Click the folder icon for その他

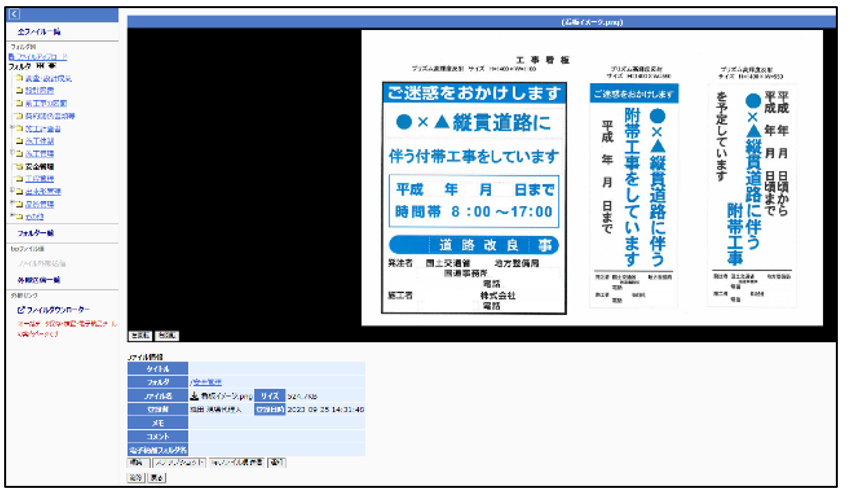[19, 216]
